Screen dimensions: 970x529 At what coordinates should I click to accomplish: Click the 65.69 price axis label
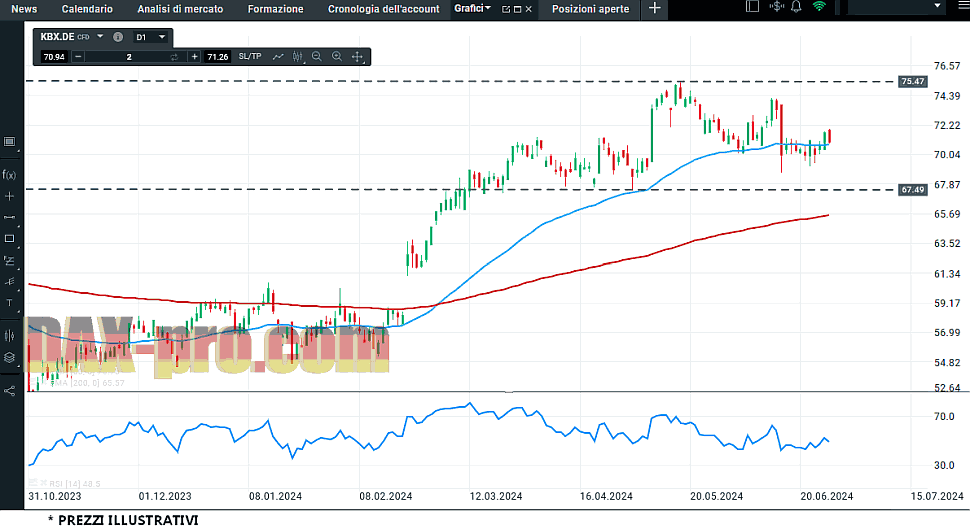pos(947,214)
